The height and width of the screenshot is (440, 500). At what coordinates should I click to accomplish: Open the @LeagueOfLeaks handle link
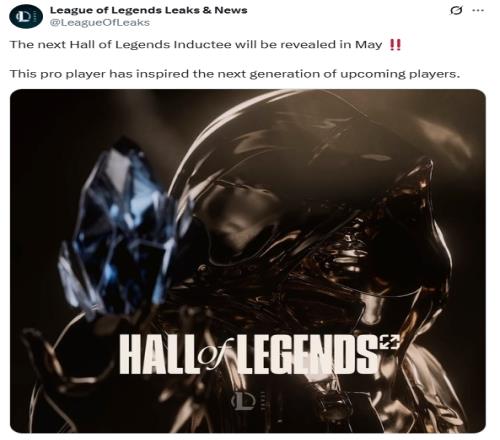tap(100, 23)
